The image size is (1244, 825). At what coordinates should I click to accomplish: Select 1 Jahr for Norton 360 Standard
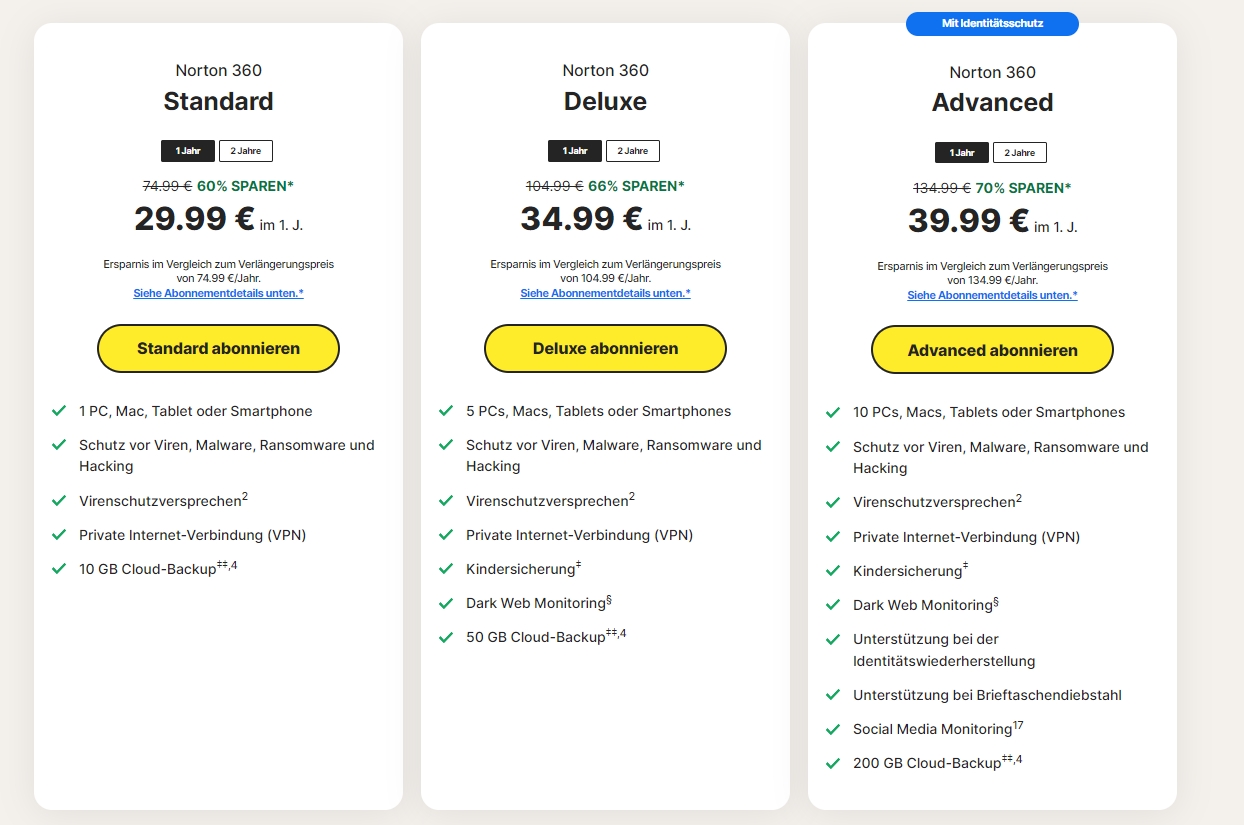pyautogui.click(x=188, y=151)
